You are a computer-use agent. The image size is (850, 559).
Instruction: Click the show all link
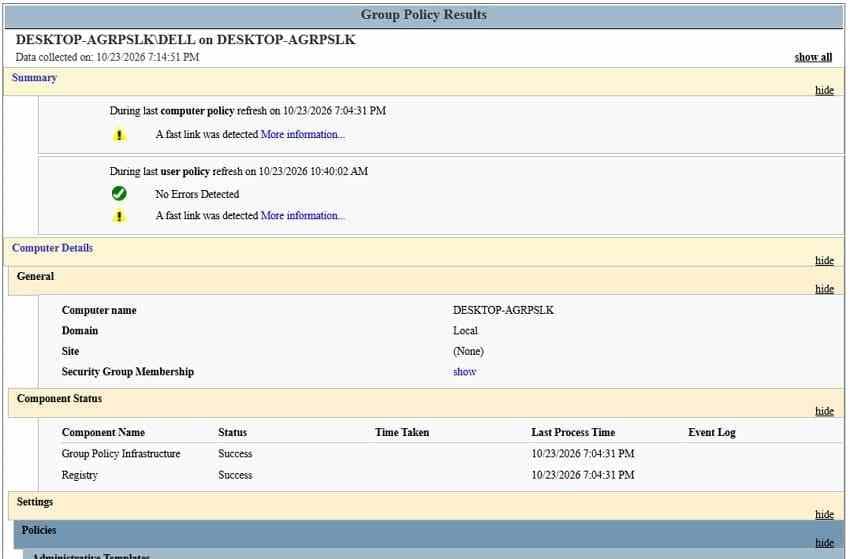pyautogui.click(x=813, y=57)
